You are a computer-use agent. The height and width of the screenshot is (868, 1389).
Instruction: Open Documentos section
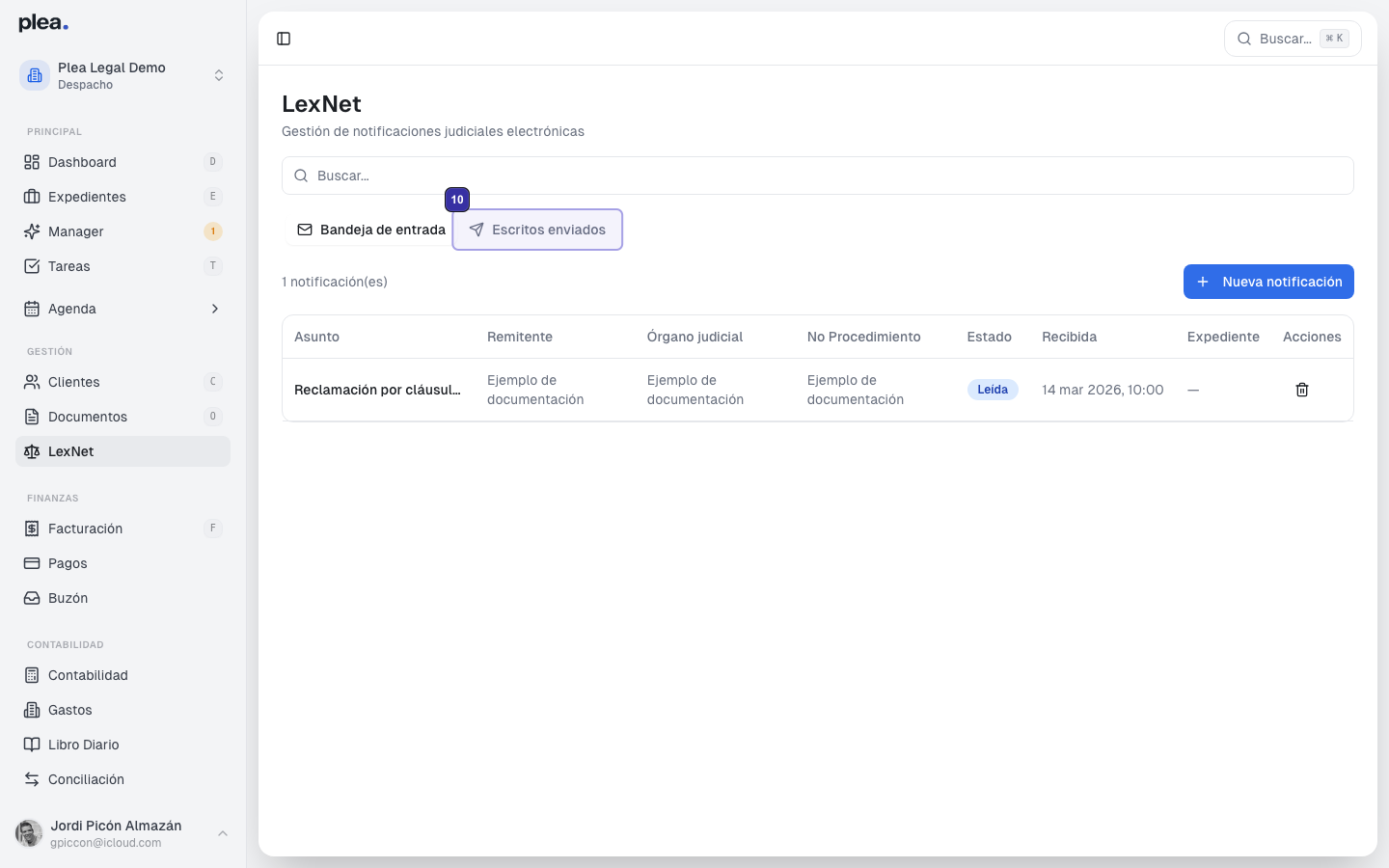[123, 417]
